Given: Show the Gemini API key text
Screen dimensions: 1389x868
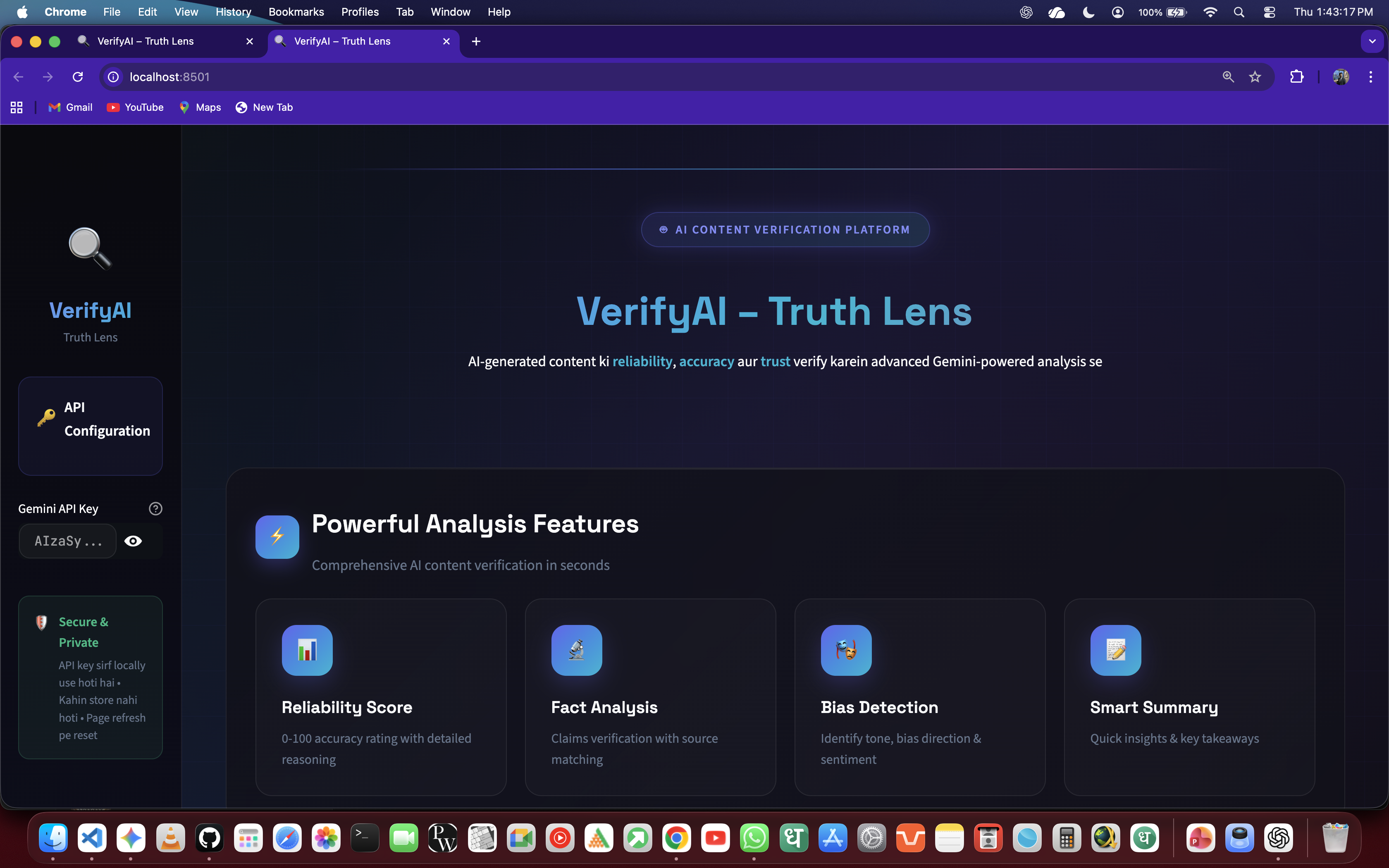Looking at the screenshot, I should click(x=133, y=541).
